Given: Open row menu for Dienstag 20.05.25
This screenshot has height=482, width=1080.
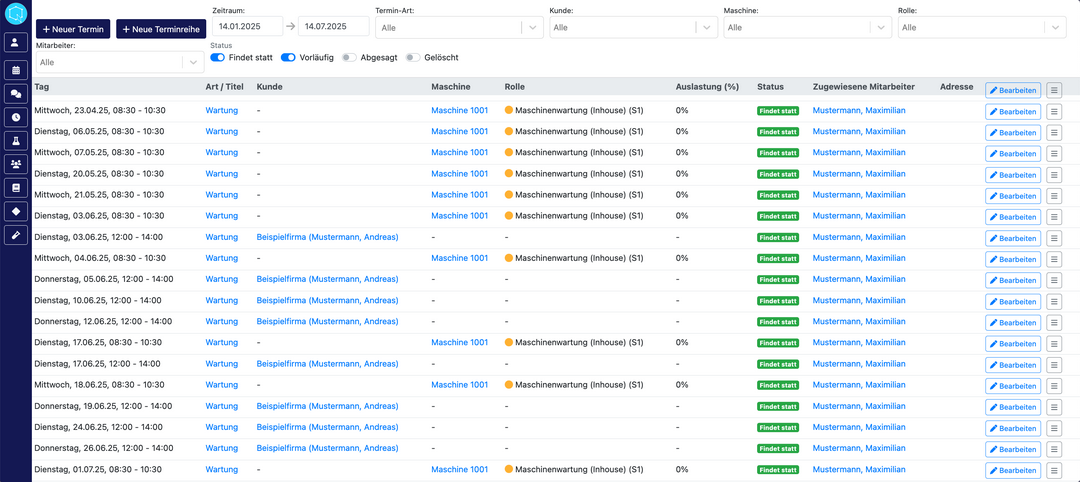Looking at the screenshot, I should tap(1054, 175).
